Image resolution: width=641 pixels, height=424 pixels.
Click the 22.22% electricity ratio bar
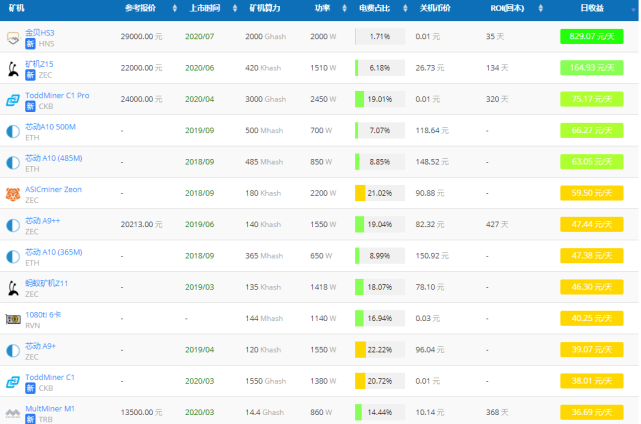tap(380, 350)
